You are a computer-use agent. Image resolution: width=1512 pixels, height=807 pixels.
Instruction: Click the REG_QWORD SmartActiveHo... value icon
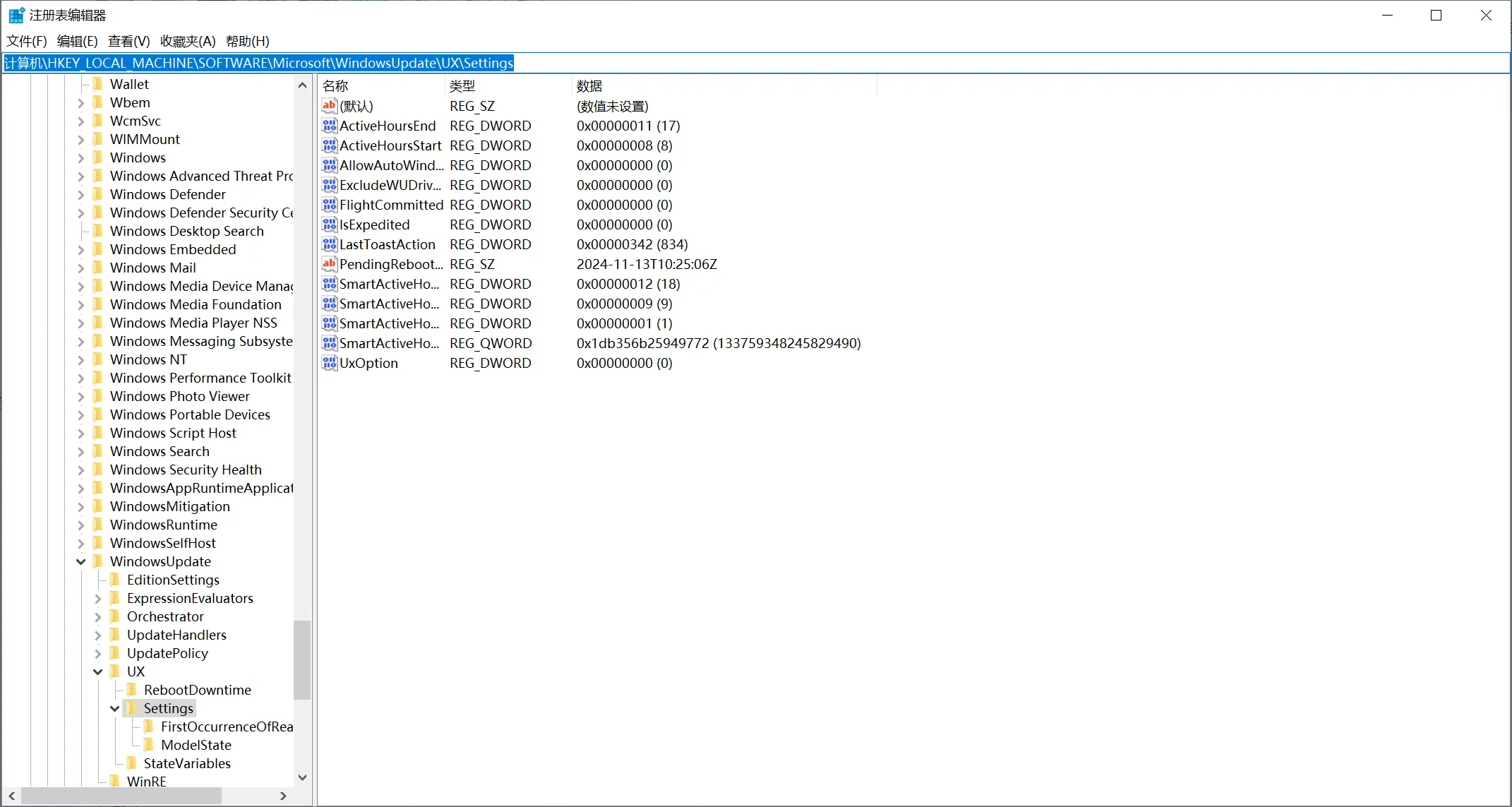click(329, 343)
